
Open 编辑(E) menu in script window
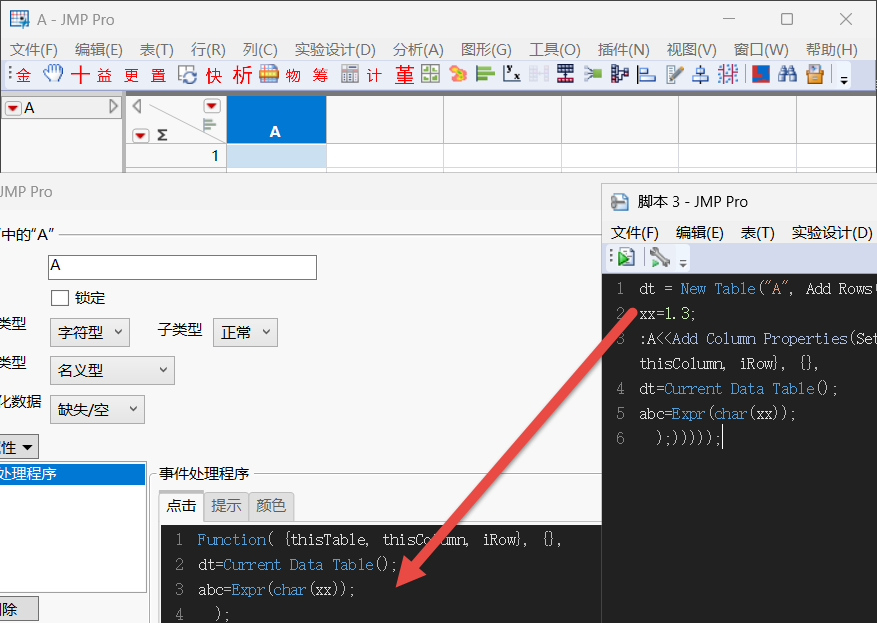(699, 233)
